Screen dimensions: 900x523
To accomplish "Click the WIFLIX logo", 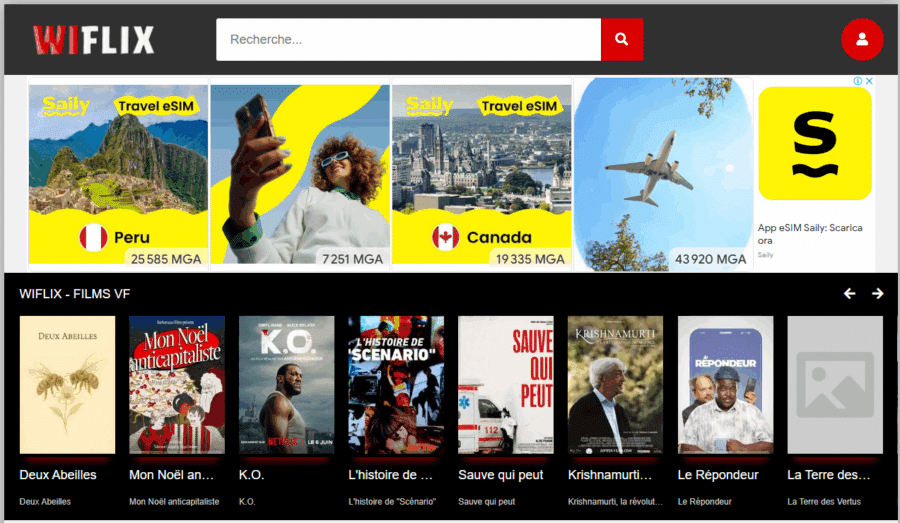I will 94,40.
